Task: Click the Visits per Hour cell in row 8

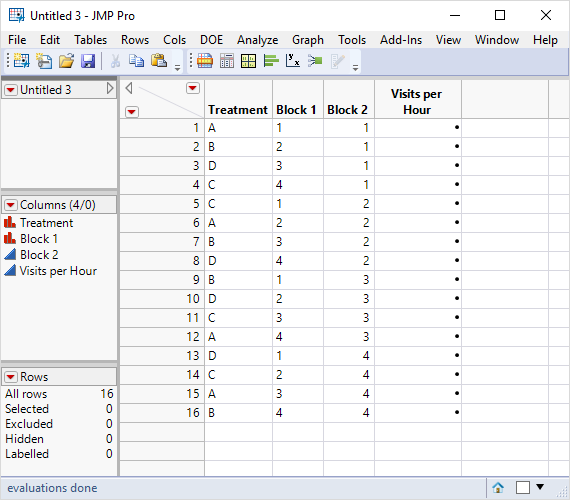Action: (x=418, y=260)
